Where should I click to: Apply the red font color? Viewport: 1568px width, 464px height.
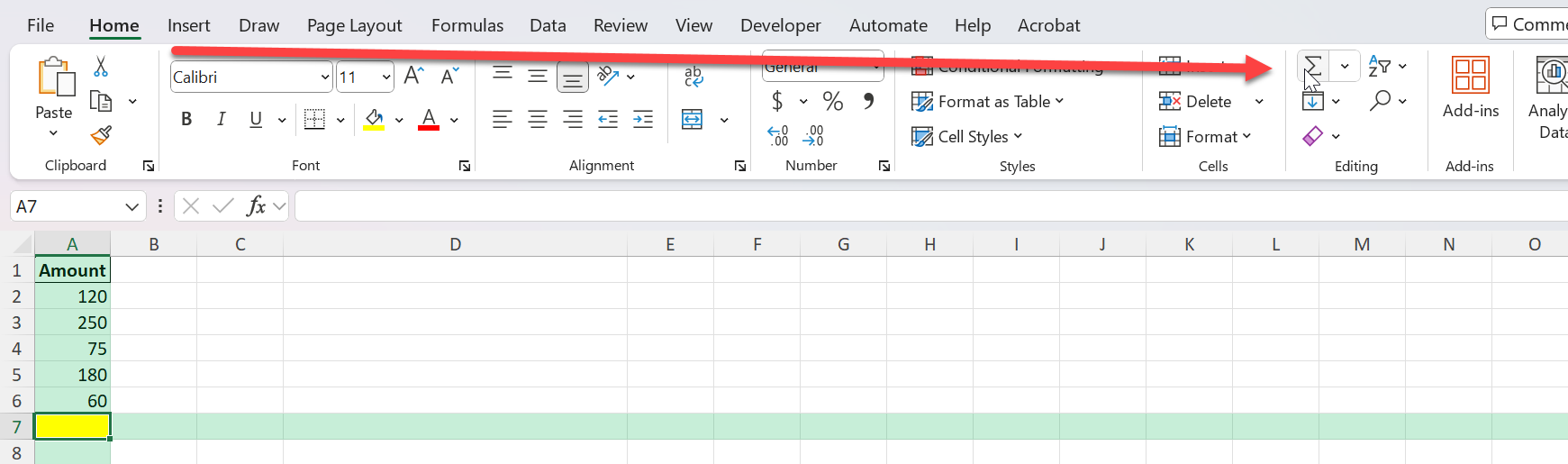click(429, 119)
